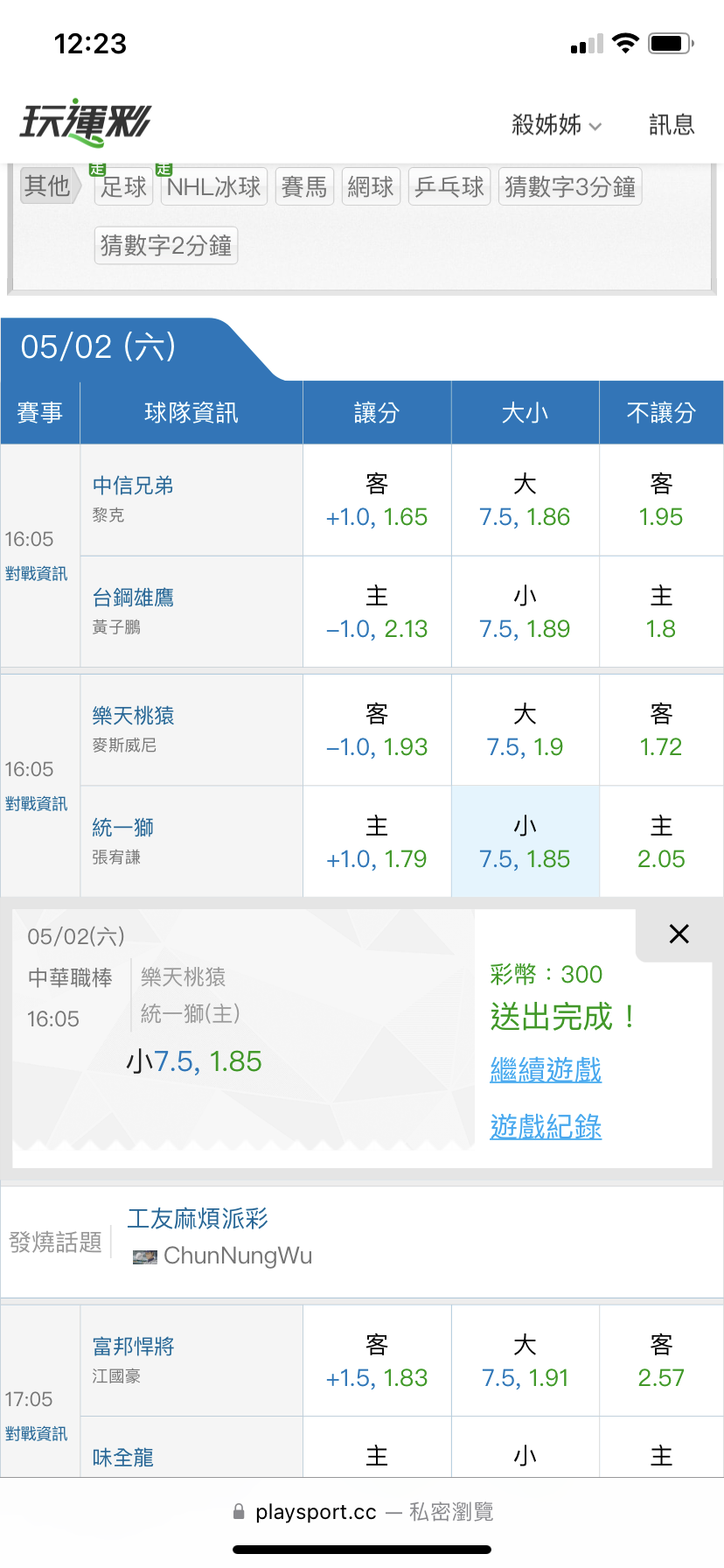Close the bet confirmation popup
The width and height of the screenshot is (724, 1568).
(679, 934)
